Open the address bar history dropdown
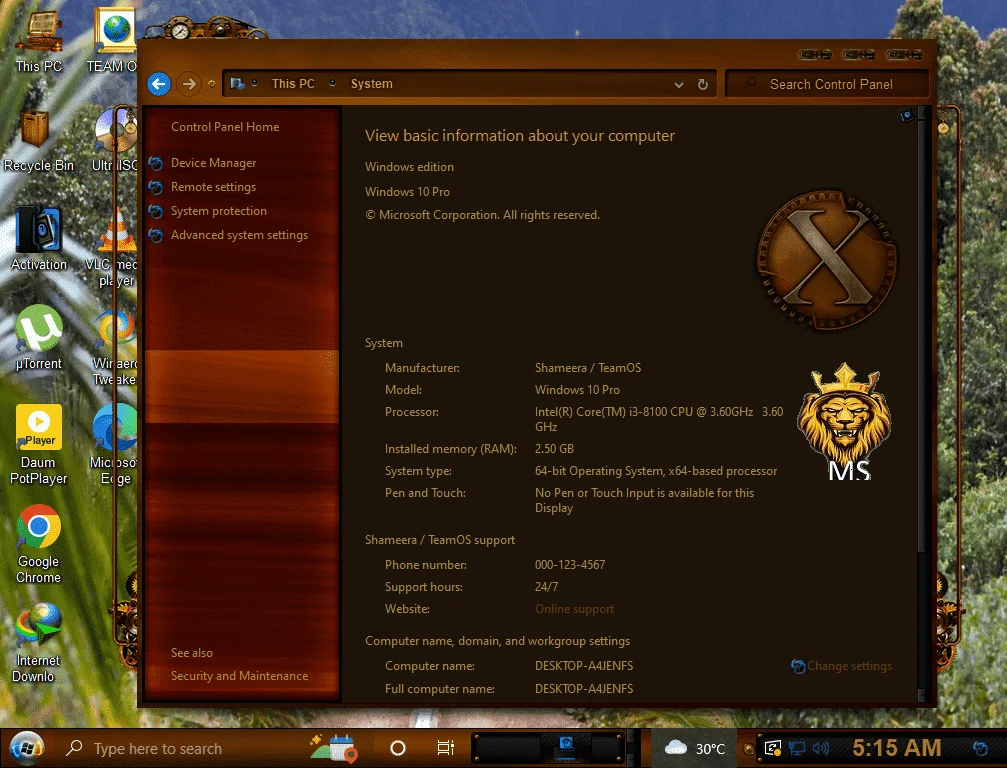The height and width of the screenshot is (768, 1007). [x=679, y=84]
